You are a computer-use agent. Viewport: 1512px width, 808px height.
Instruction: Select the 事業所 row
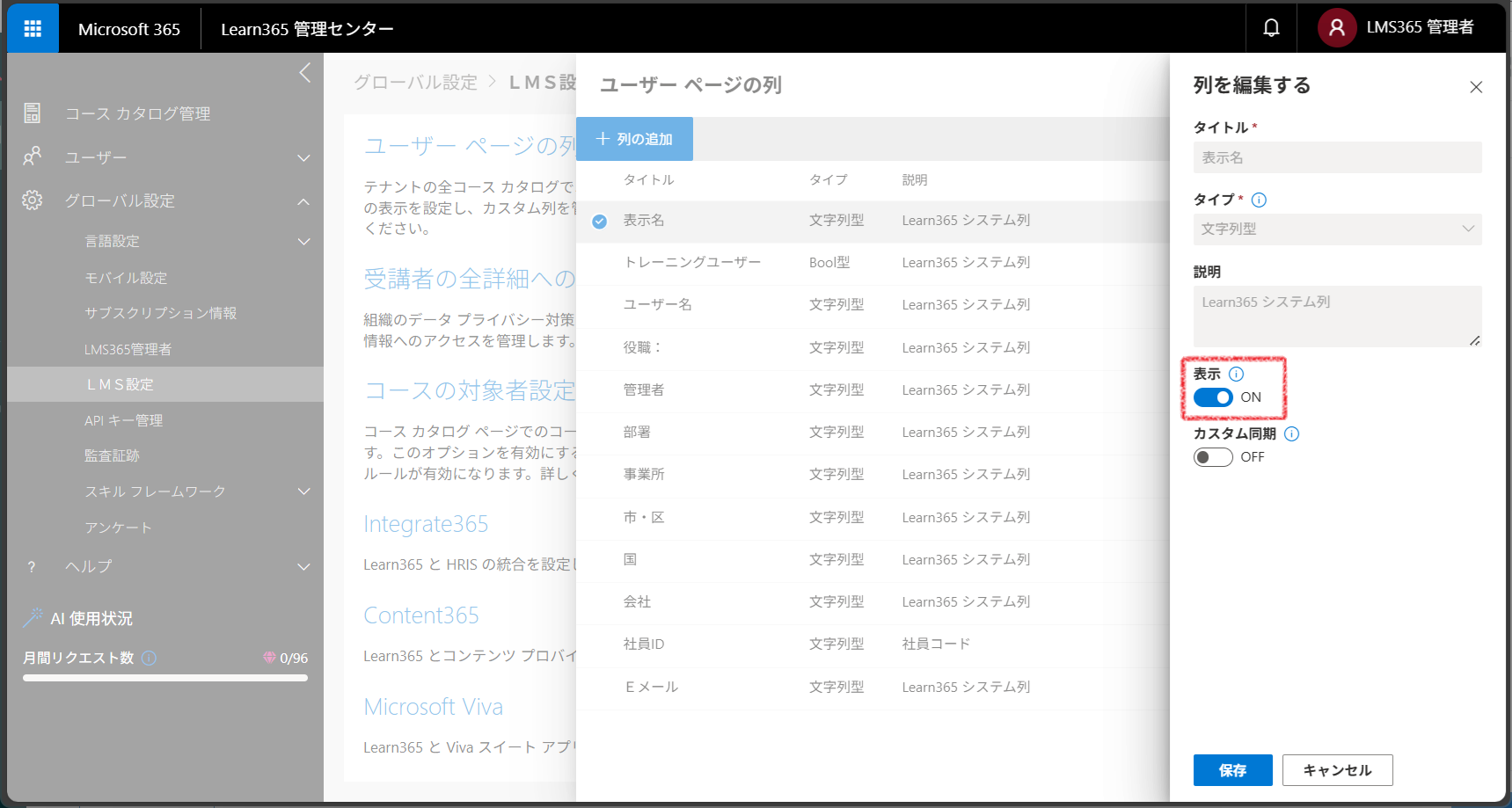pos(873,475)
